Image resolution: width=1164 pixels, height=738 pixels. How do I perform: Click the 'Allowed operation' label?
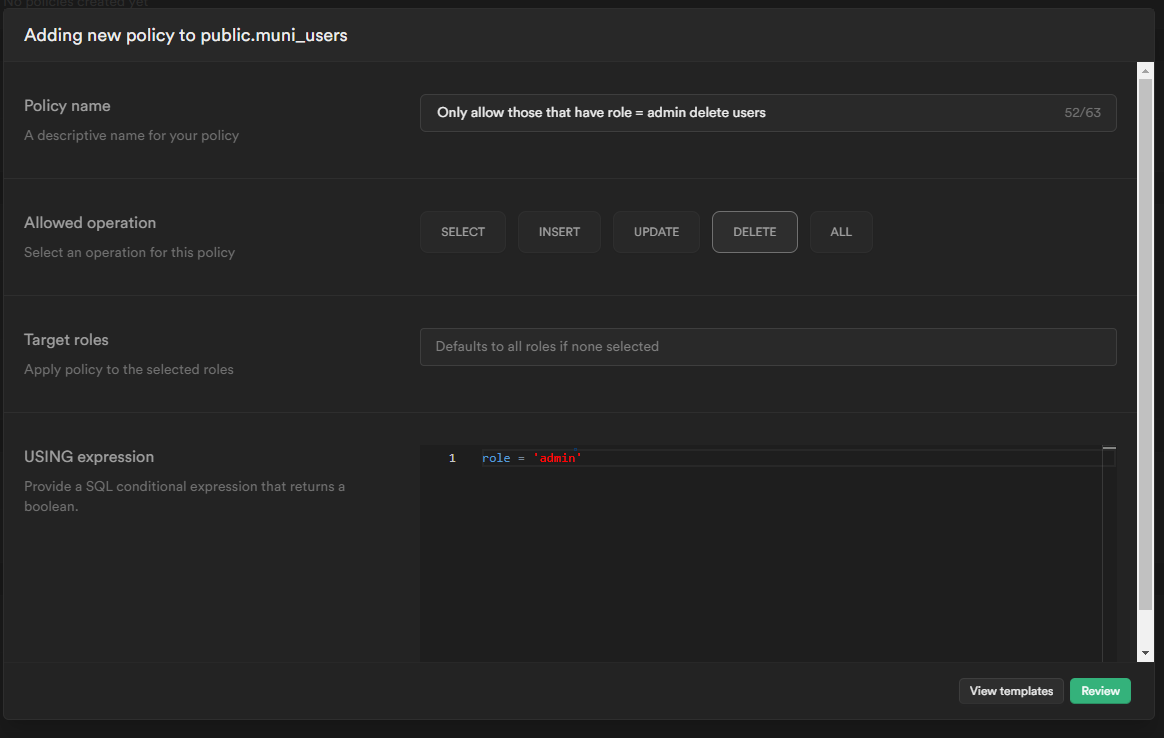point(90,223)
